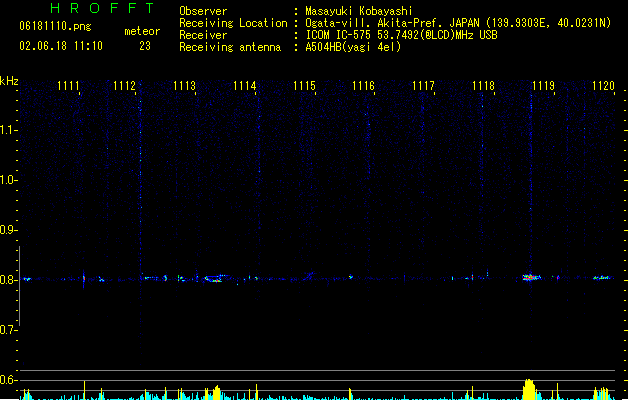Click the Receiving antenna label

point(230,47)
